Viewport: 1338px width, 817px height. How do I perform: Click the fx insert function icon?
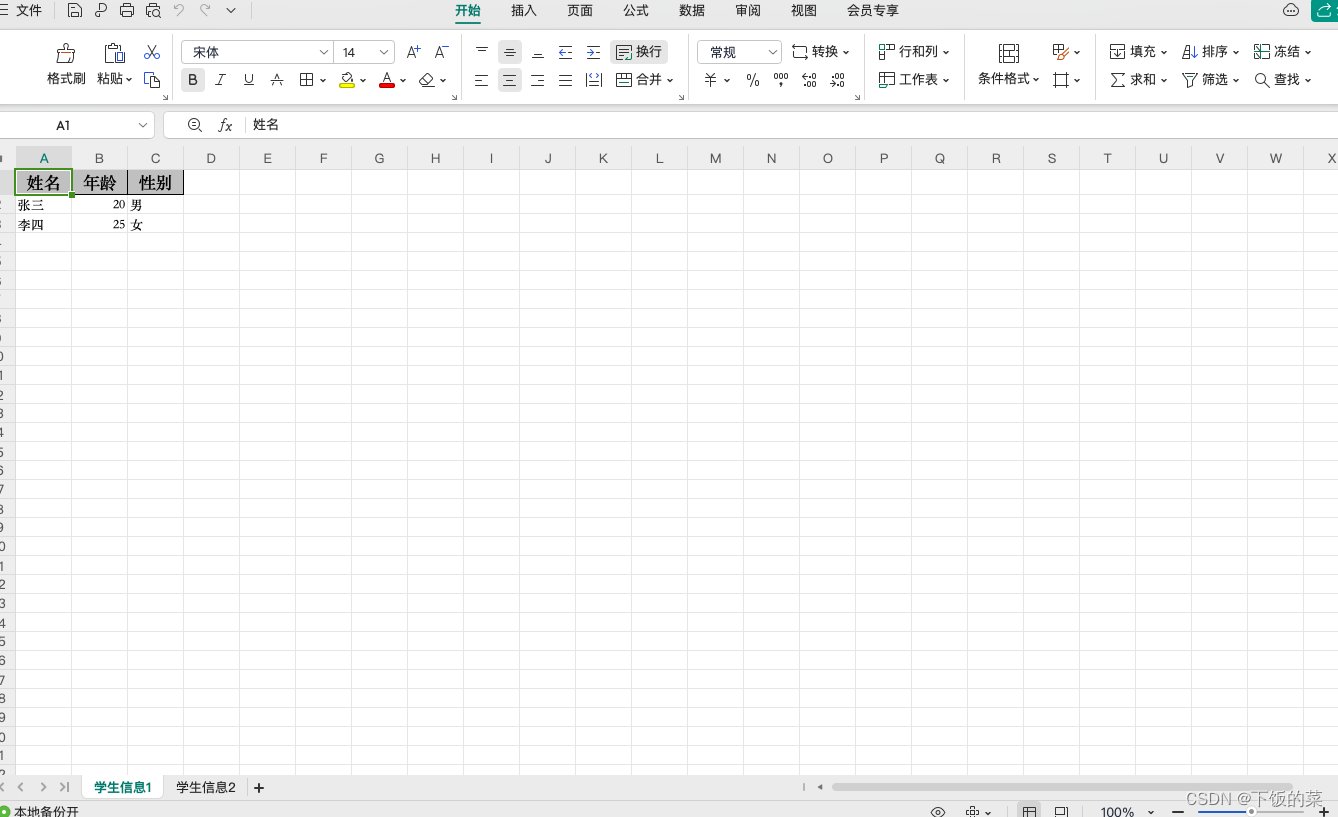(226, 125)
